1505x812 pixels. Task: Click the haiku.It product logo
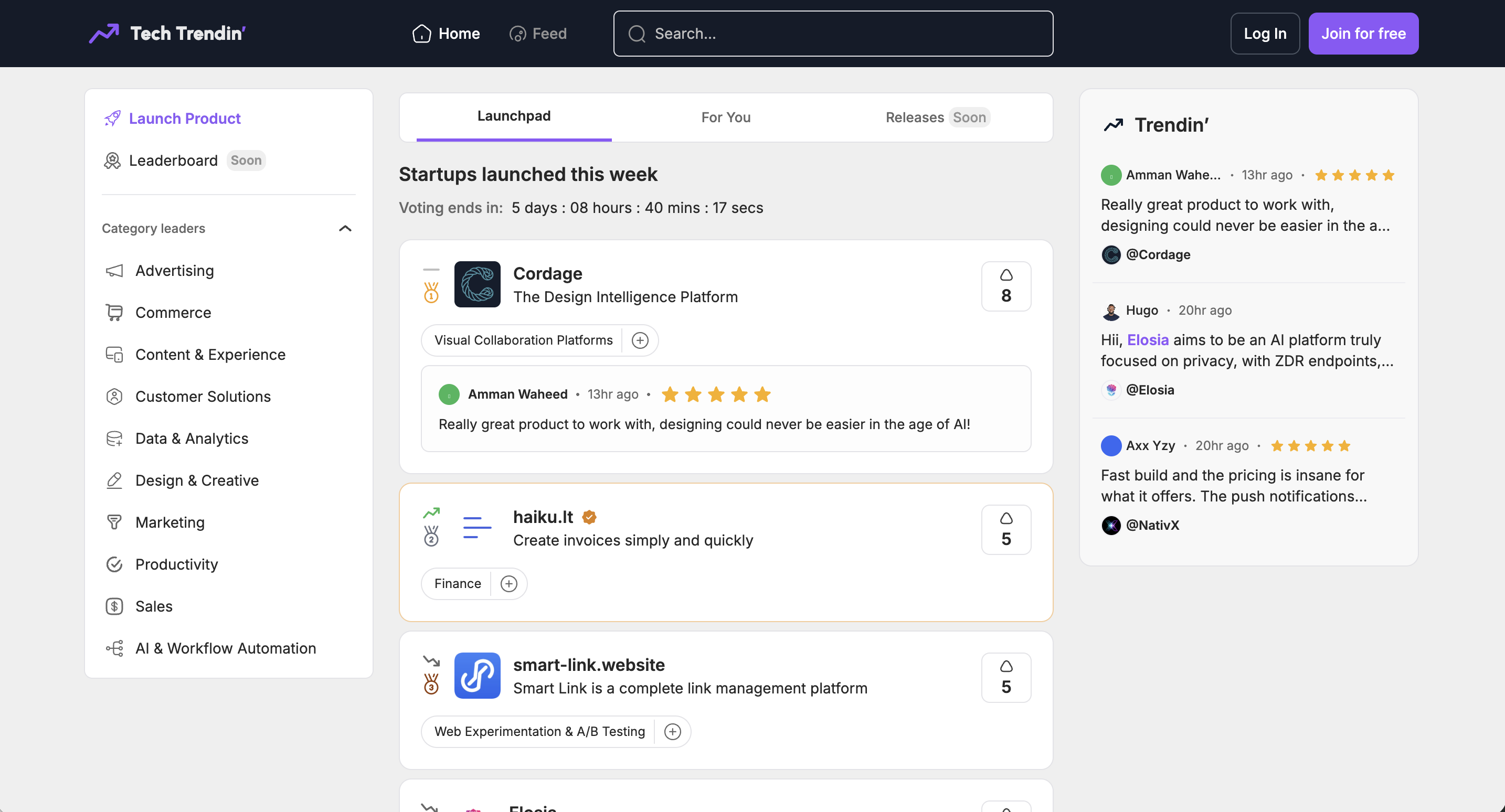(478, 528)
